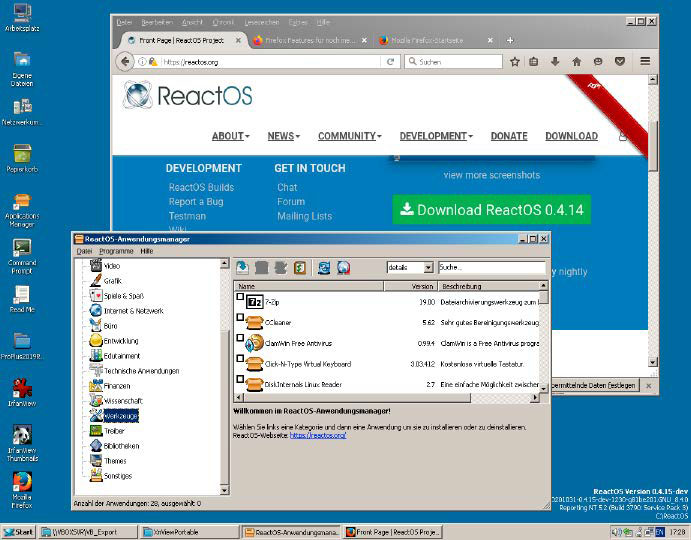Expand NEWS dropdown on ReactOS site

pos(284,136)
